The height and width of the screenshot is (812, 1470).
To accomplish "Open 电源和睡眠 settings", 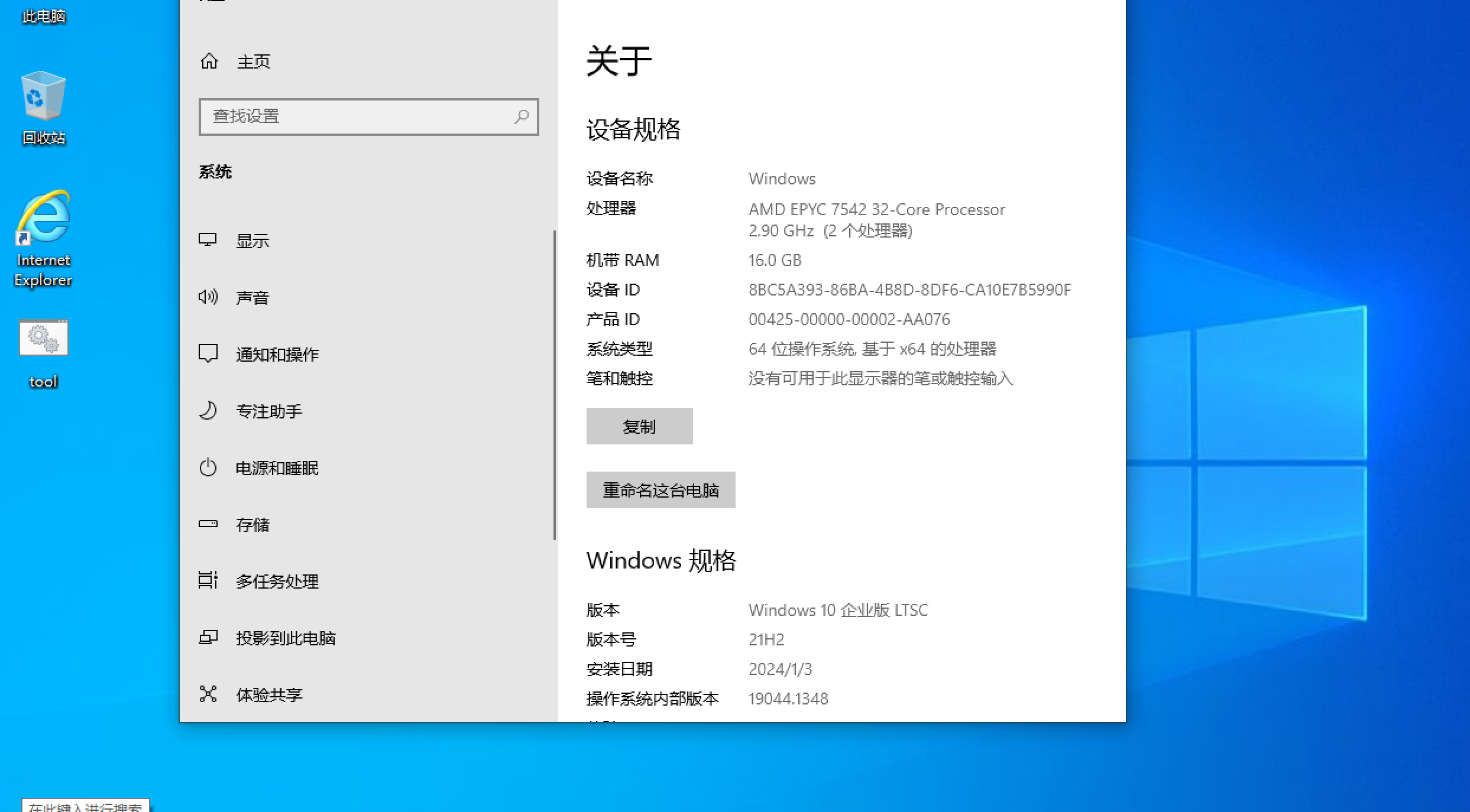I will [274, 466].
